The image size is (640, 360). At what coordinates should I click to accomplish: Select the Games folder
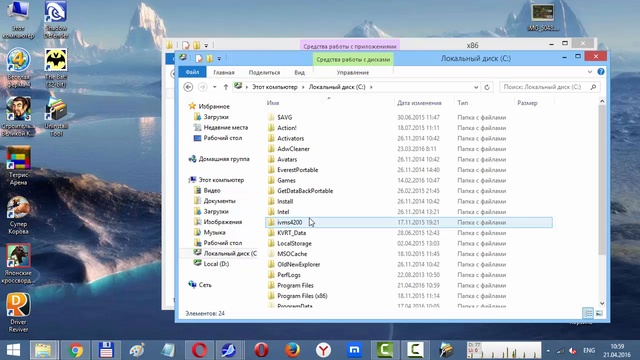(x=286, y=180)
